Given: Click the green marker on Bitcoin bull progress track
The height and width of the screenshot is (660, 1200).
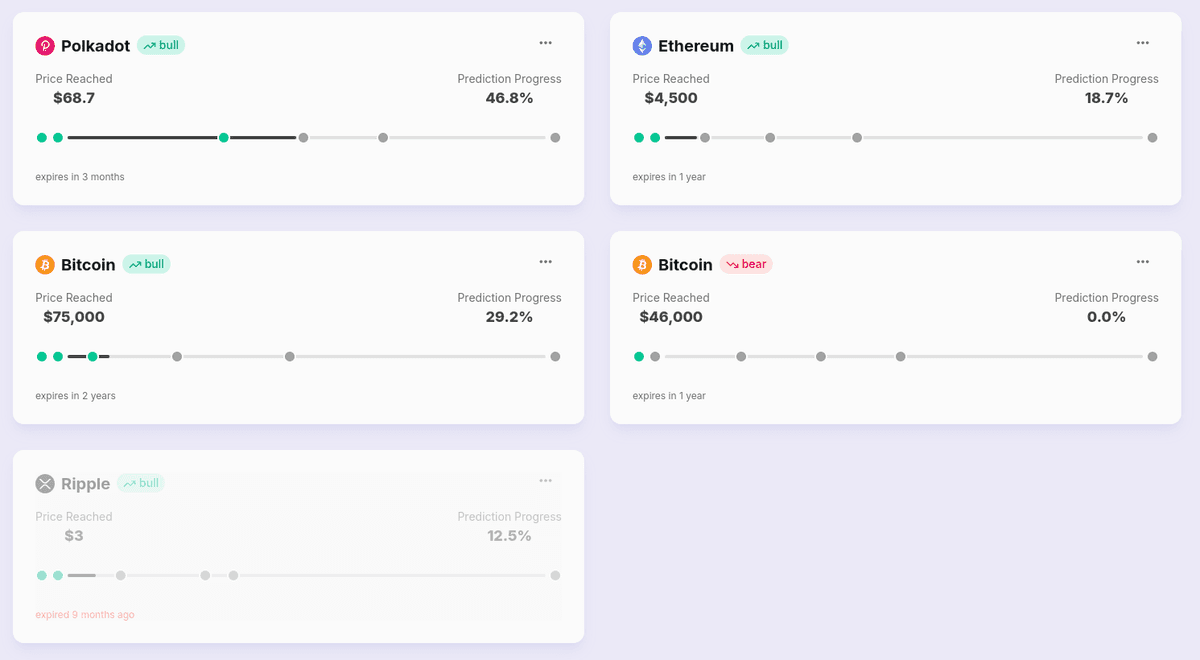Looking at the screenshot, I should [x=92, y=357].
